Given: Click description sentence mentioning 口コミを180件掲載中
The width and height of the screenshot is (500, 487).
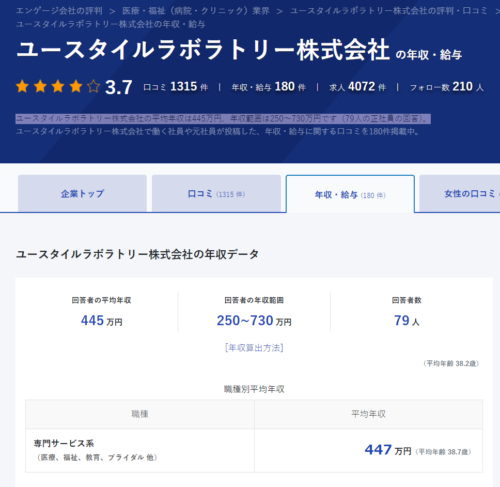Looking at the screenshot, I should [x=217, y=132].
